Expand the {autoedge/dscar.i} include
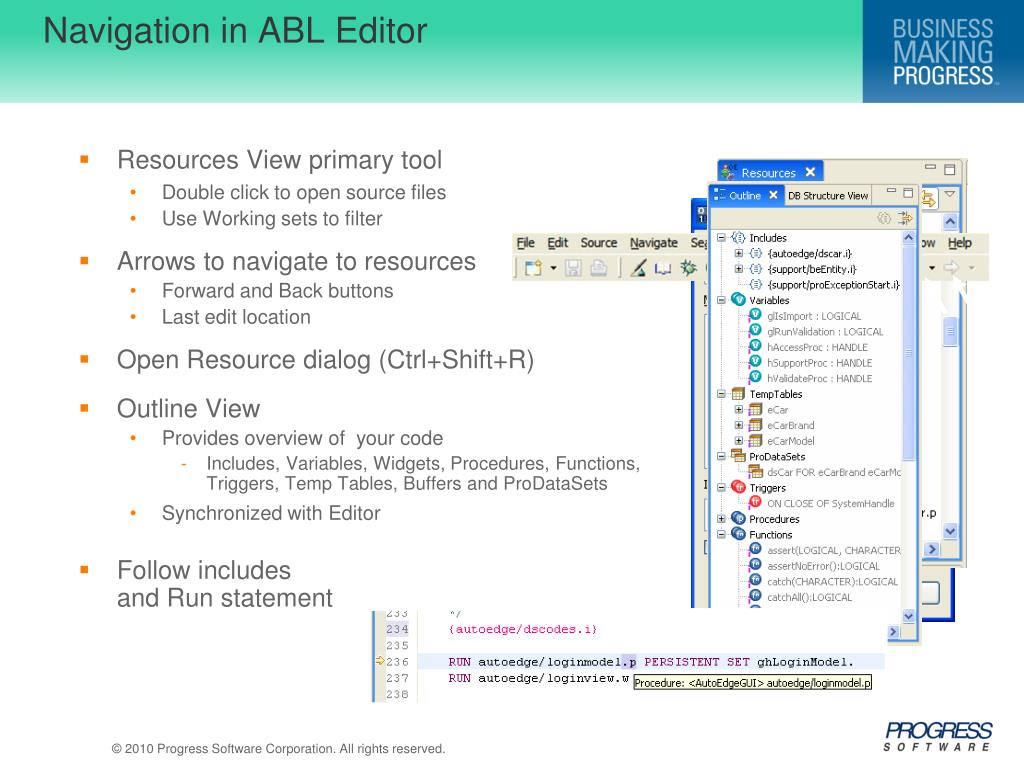 (739, 253)
